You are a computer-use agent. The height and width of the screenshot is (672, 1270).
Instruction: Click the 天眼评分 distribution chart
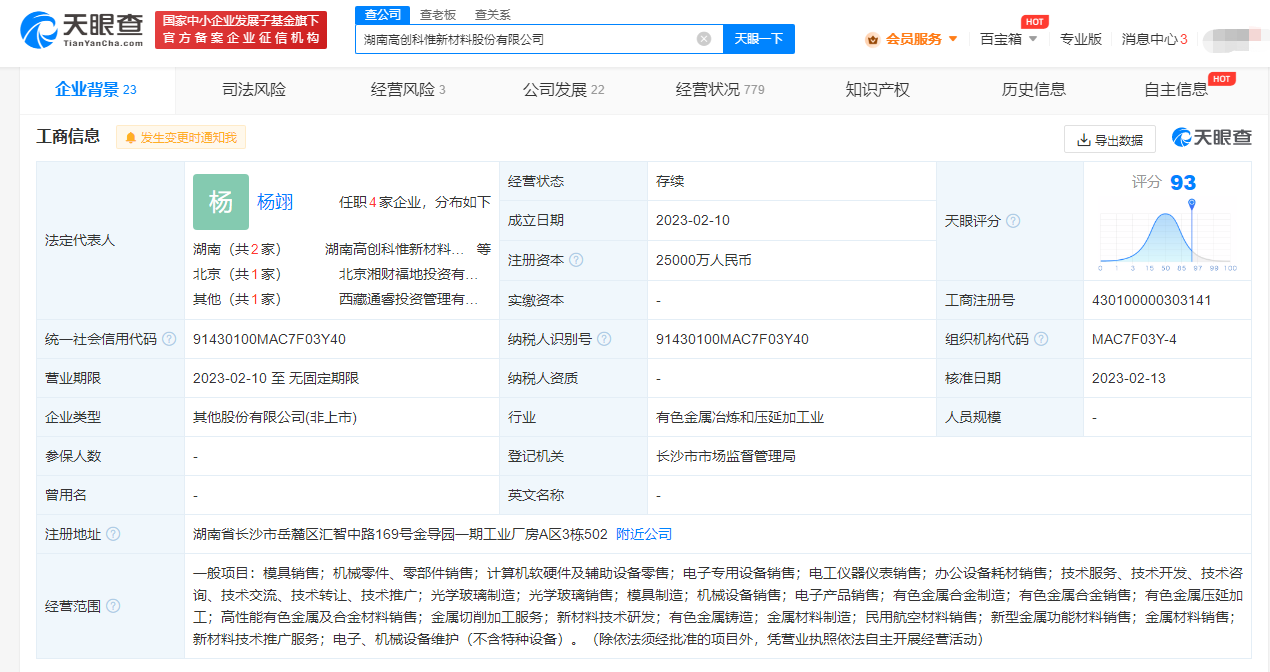(1167, 235)
